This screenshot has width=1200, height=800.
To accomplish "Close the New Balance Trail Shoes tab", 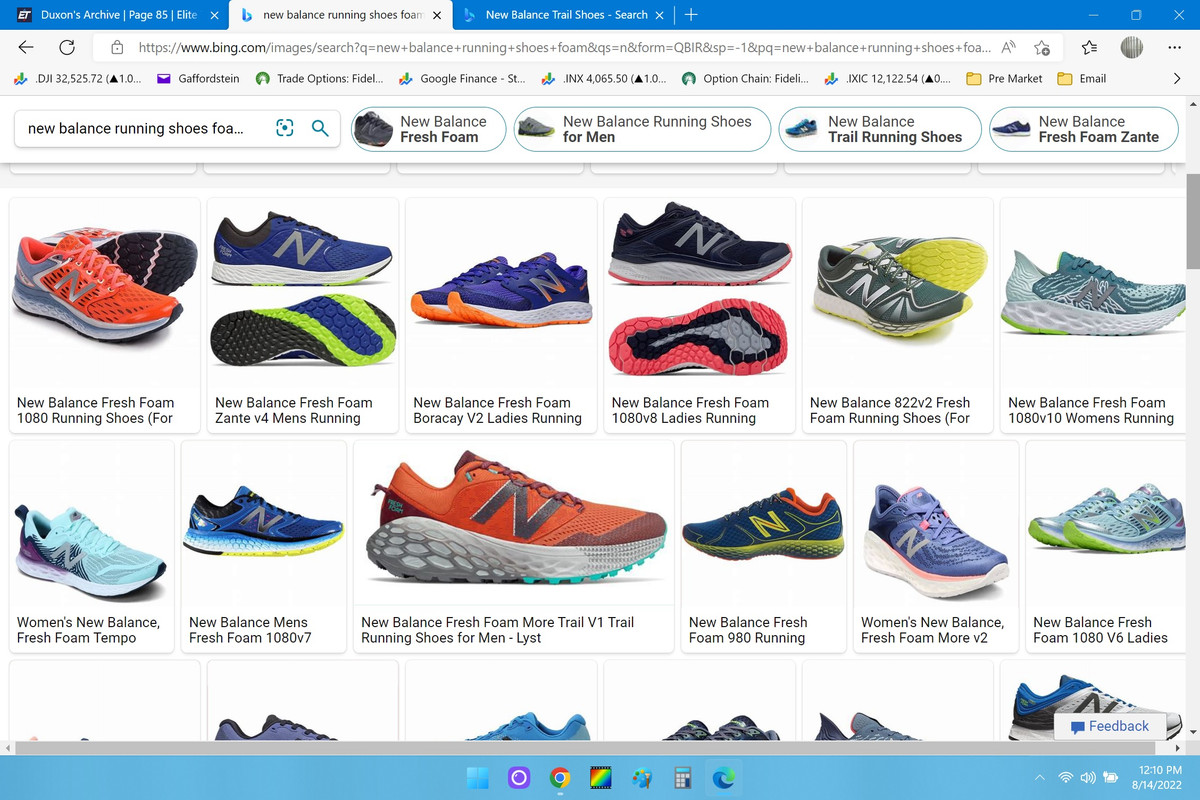I will pos(659,15).
